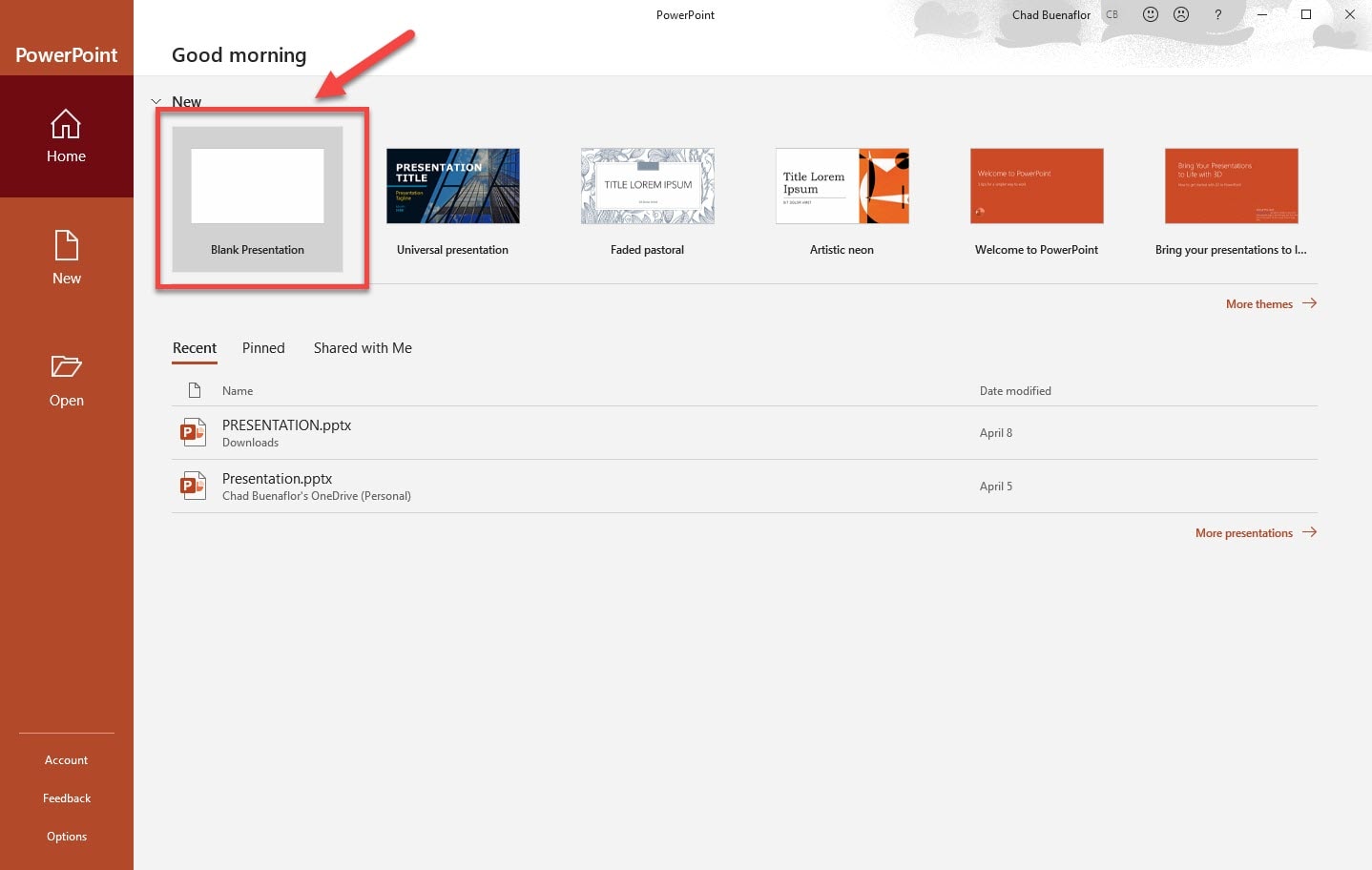This screenshot has width=1372, height=870.
Task: Open the Shared with Me tab
Action: point(363,348)
